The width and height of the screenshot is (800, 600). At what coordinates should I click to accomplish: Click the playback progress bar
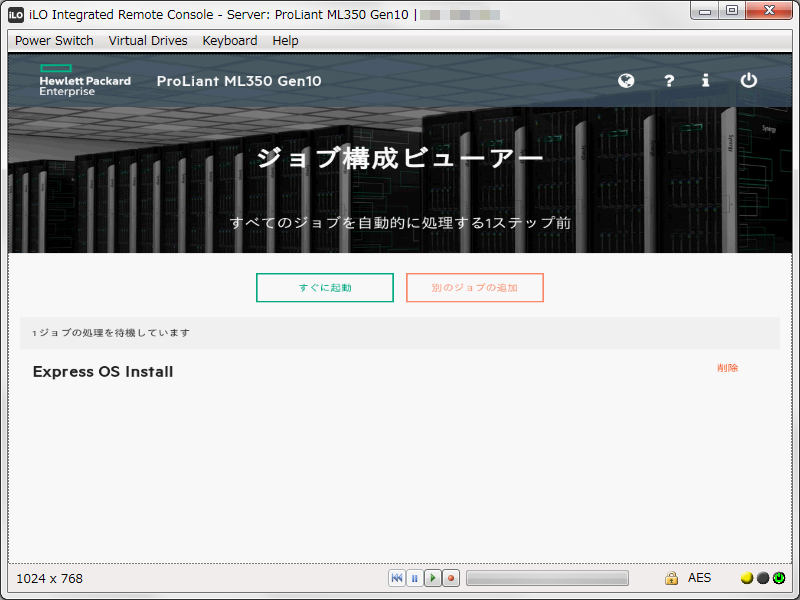pos(547,578)
